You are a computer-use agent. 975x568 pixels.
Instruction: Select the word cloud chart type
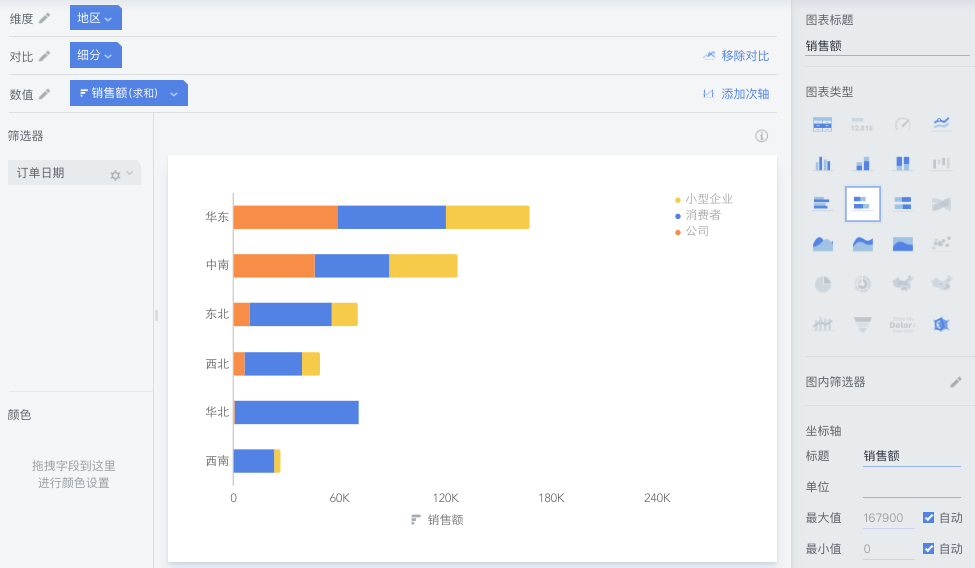(902, 324)
